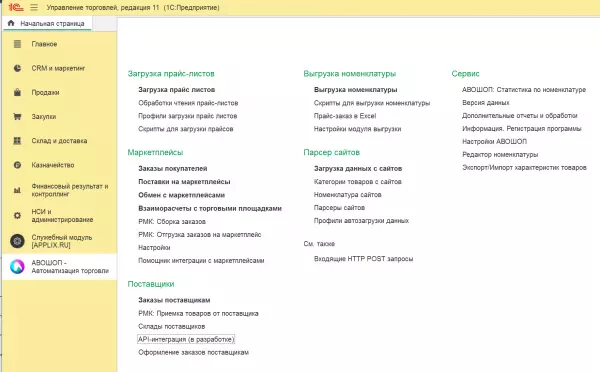The width and height of the screenshot is (600, 372).
Task: Open Экспорт/Импорт характеристик товаров
Action: 524,168
